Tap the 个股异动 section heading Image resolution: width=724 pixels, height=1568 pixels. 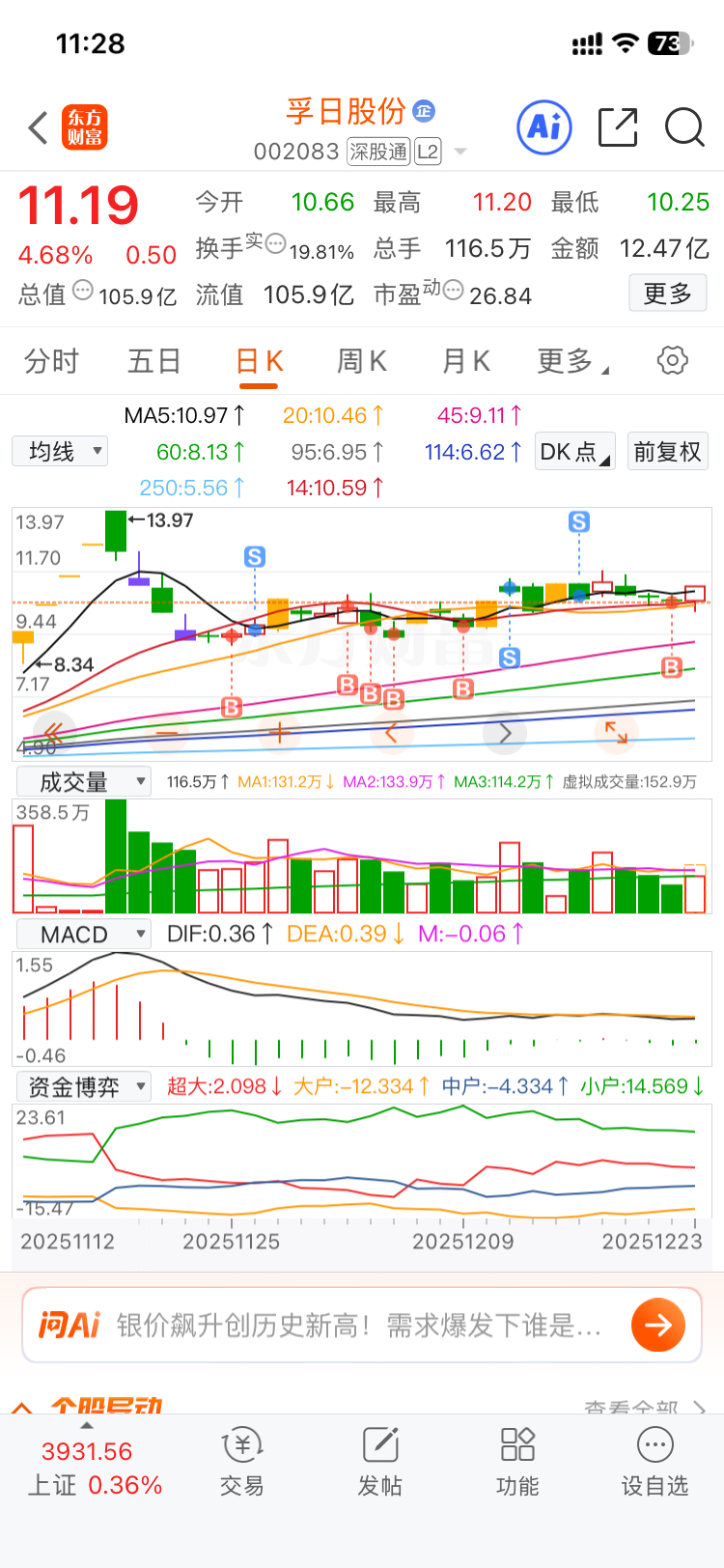106,1407
